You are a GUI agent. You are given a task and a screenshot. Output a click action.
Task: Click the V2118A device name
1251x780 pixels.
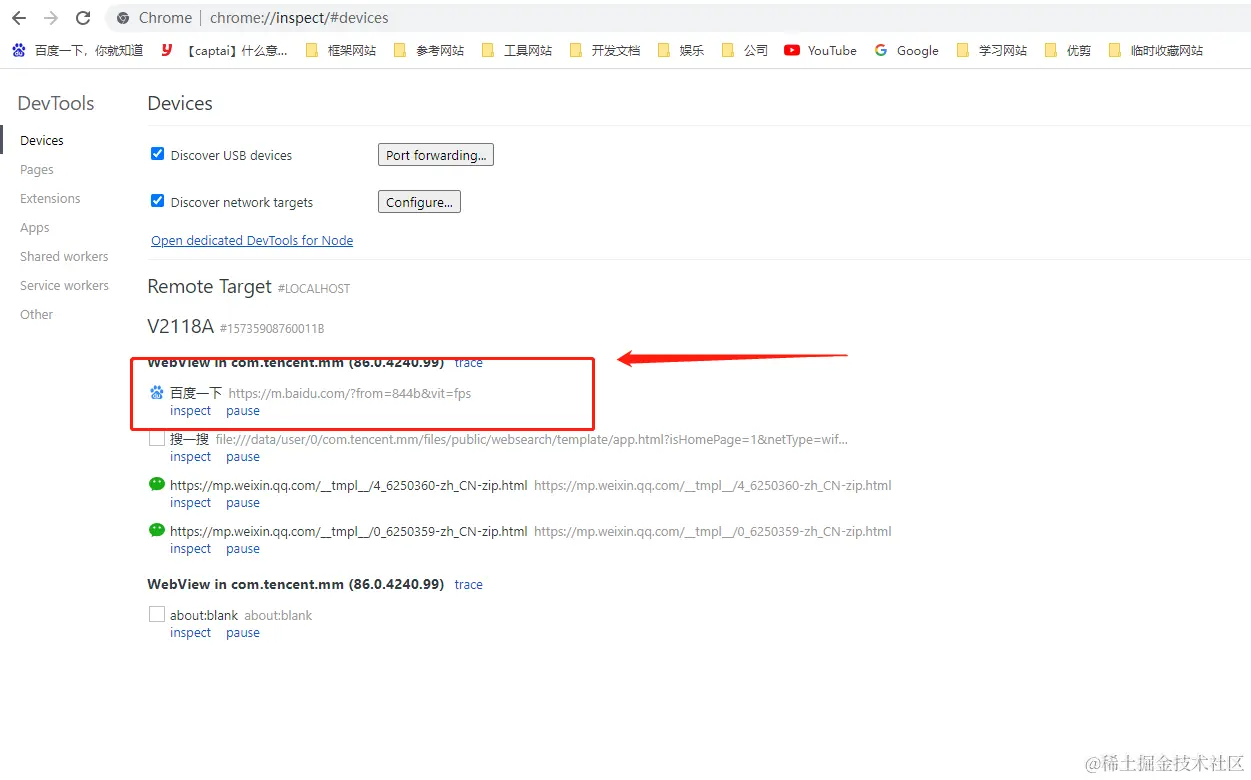point(181,327)
